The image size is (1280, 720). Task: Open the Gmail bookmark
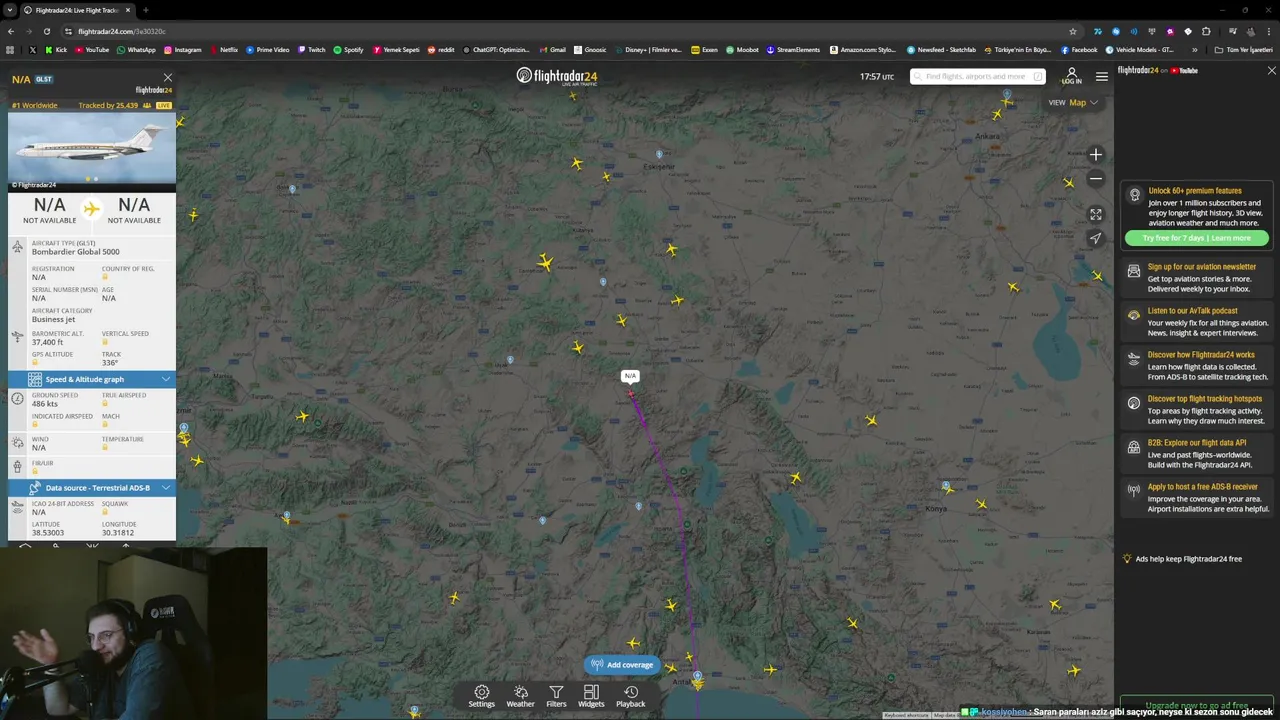tap(553, 49)
